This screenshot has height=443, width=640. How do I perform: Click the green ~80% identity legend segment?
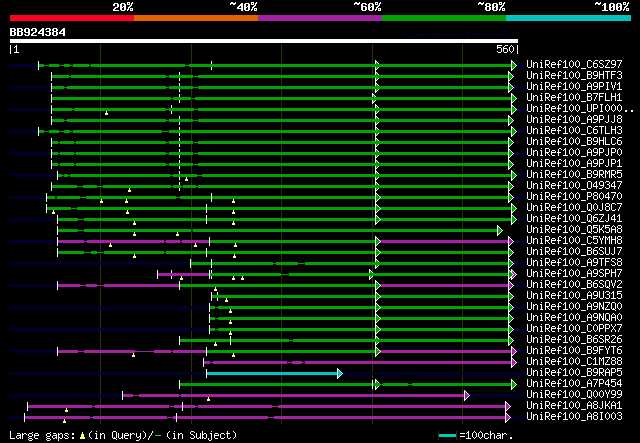pos(444,18)
